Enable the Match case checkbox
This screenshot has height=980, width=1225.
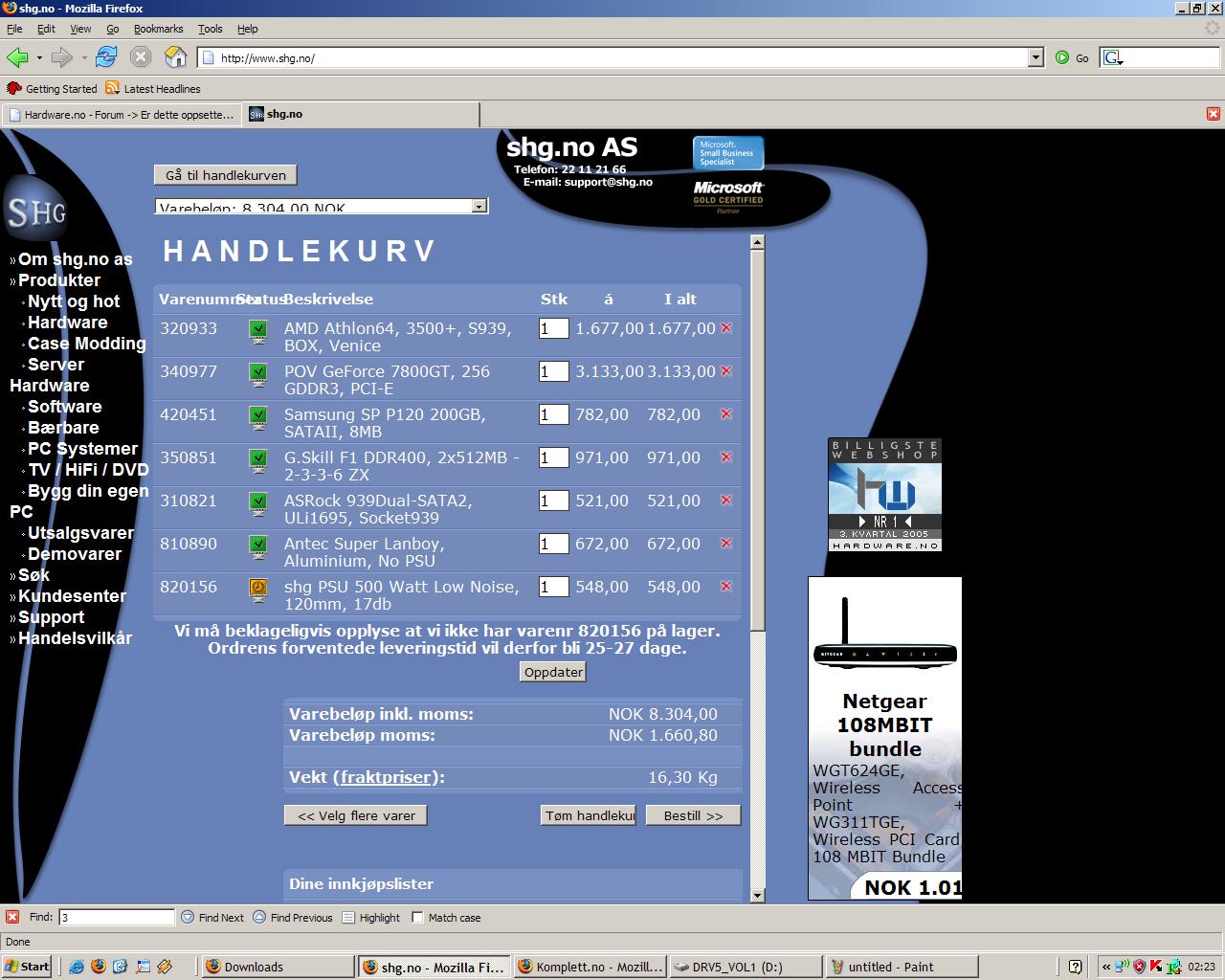(x=417, y=917)
